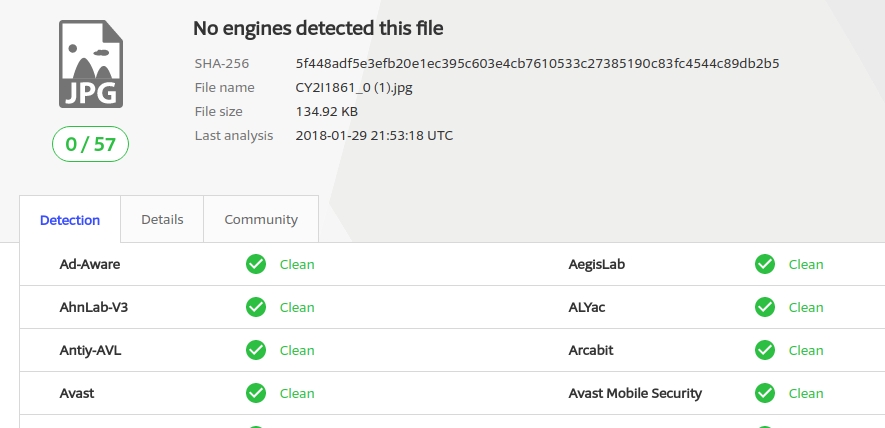Click the green checkmark next to AegisLab

click(x=765, y=264)
